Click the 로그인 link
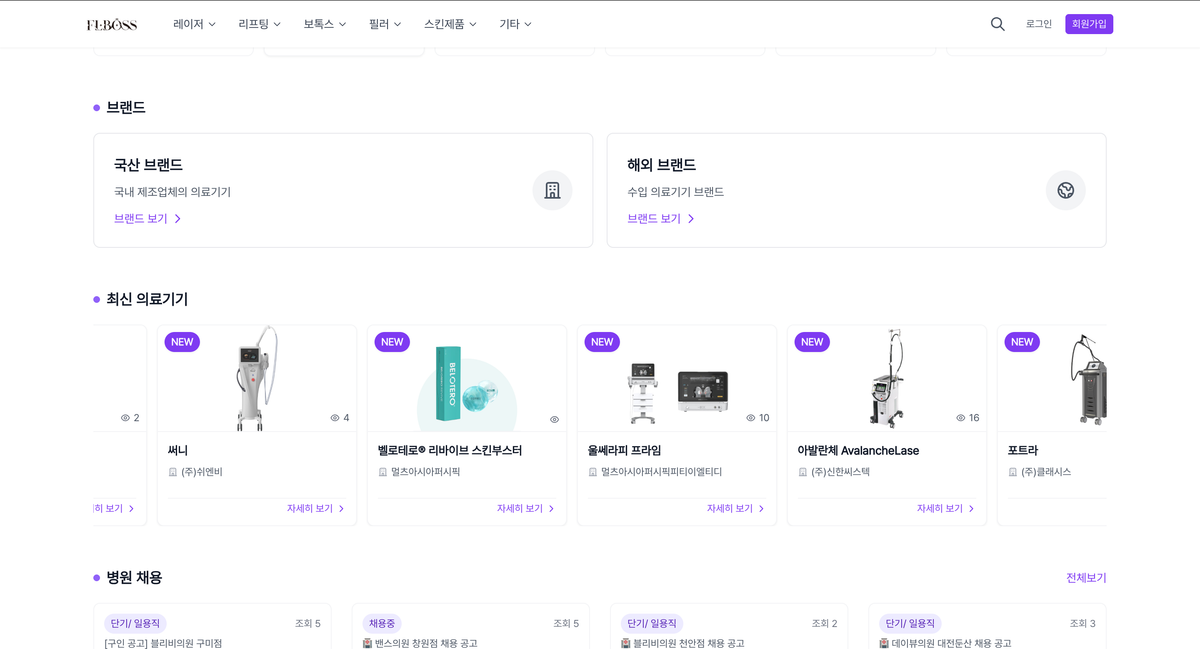This screenshot has height=649, width=1200. [x=1038, y=24]
